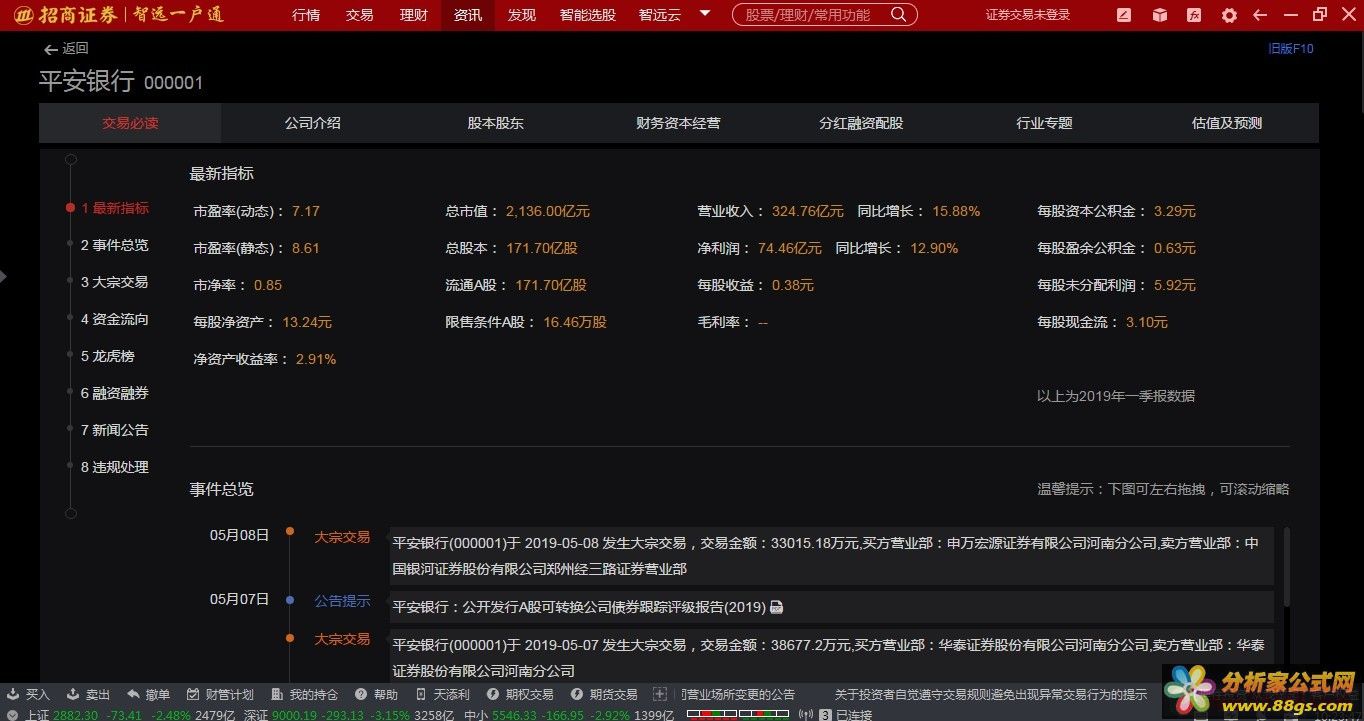Click the red dot marker beside 最新指标

[70, 208]
